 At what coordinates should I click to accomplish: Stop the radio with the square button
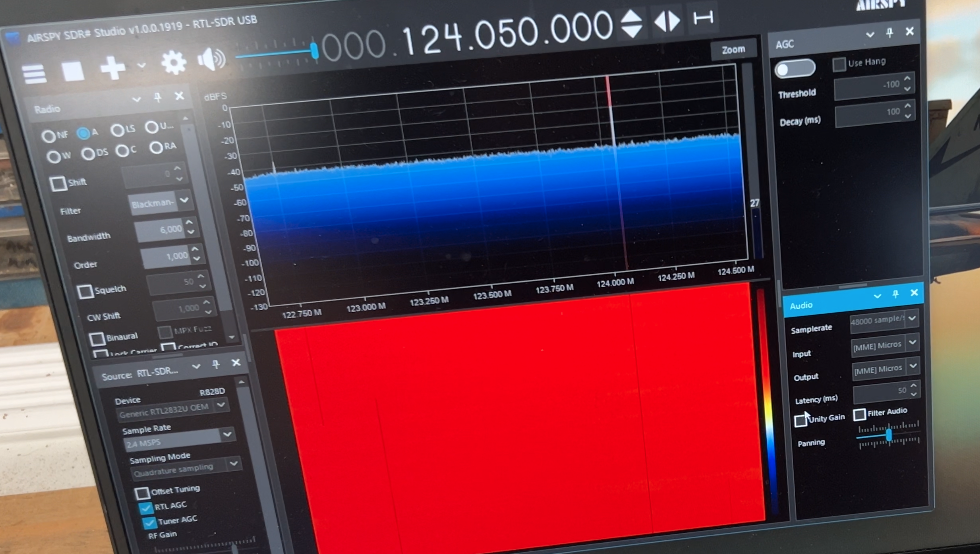click(73, 71)
